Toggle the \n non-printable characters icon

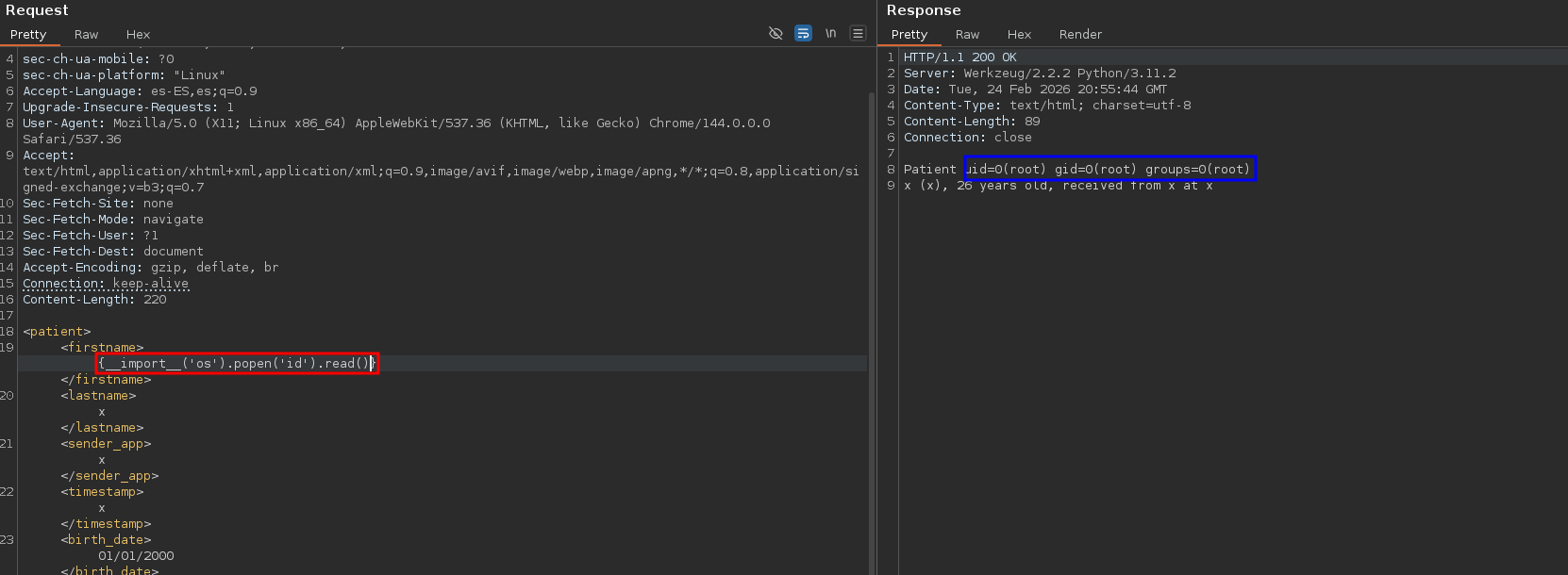click(830, 34)
